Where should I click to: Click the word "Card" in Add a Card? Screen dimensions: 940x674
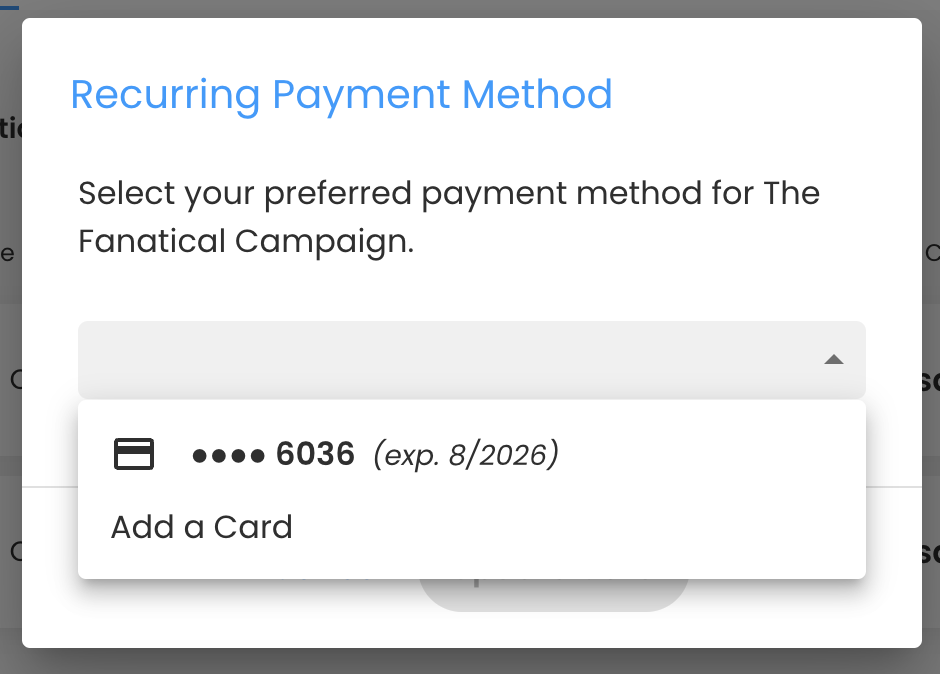253,527
